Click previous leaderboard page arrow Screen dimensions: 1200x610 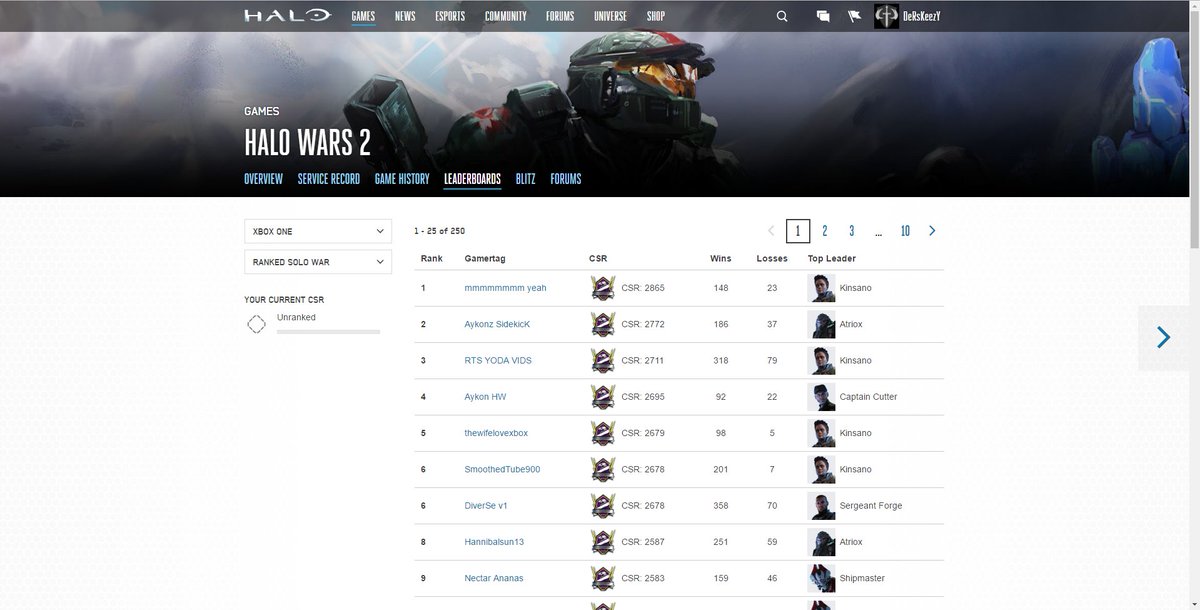click(x=771, y=231)
